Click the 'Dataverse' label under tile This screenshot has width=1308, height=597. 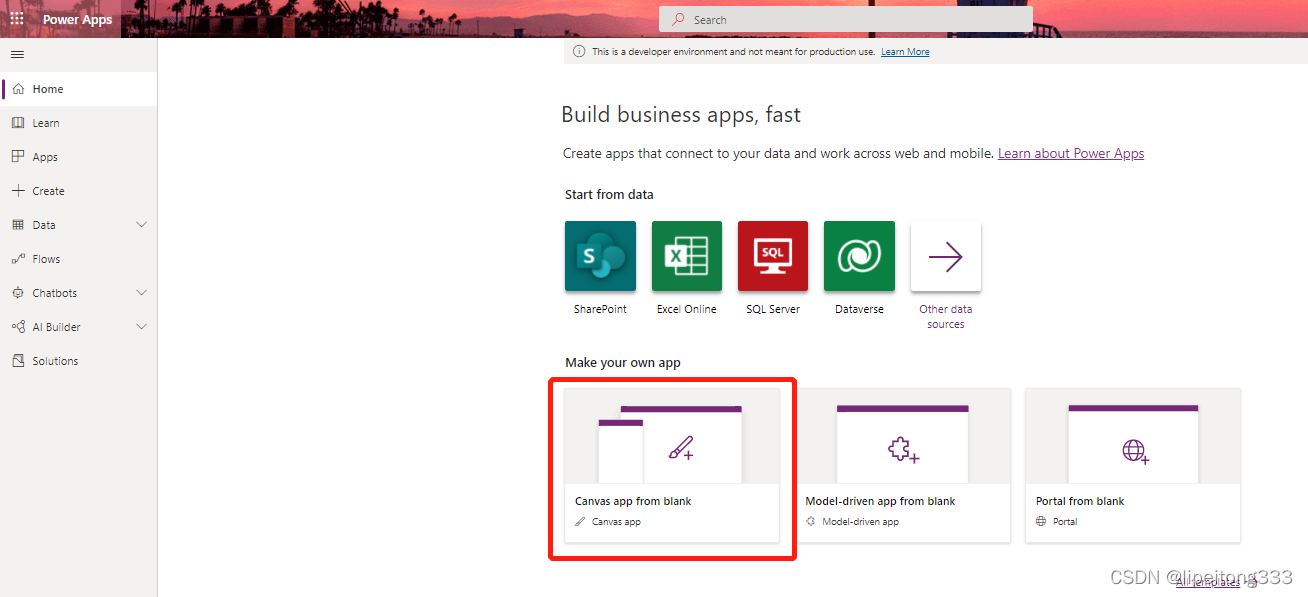(860, 310)
